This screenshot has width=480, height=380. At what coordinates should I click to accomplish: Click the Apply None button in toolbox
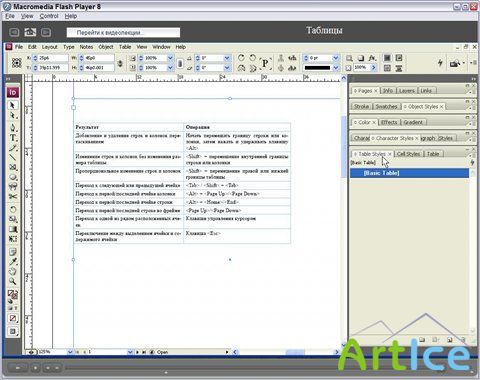[x=13, y=319]
